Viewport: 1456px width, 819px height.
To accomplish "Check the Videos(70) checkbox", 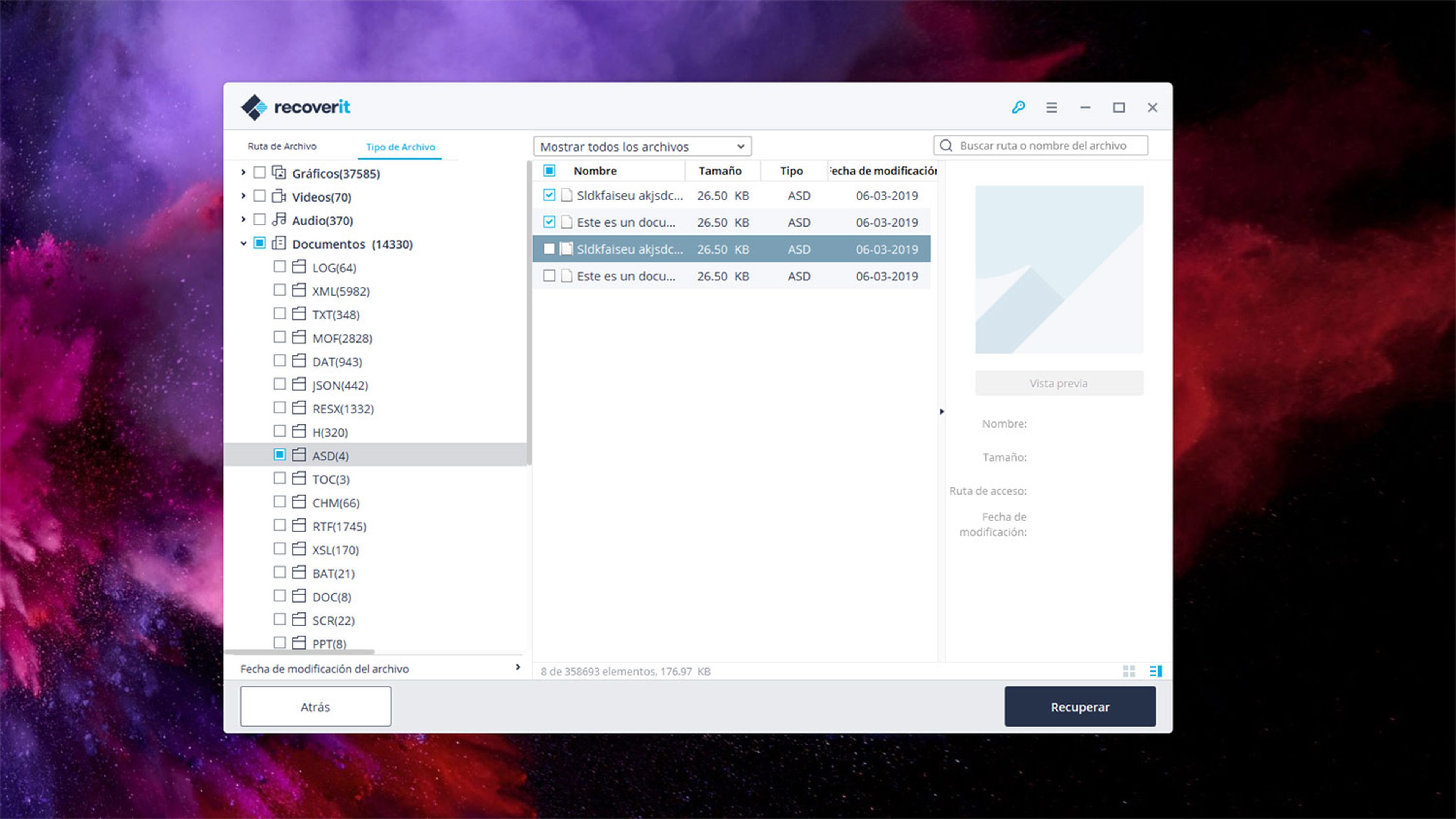I will pyautogui.click(x=259, y=196).
